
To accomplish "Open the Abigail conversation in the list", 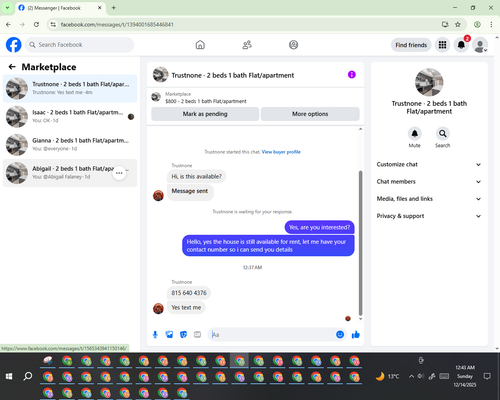I will pyautogui.click(x=70, y=173).
